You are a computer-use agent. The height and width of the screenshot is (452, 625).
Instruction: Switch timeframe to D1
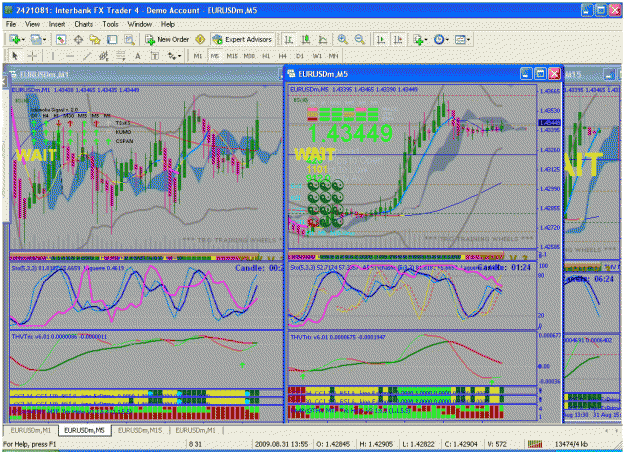(x=300, y=56)
